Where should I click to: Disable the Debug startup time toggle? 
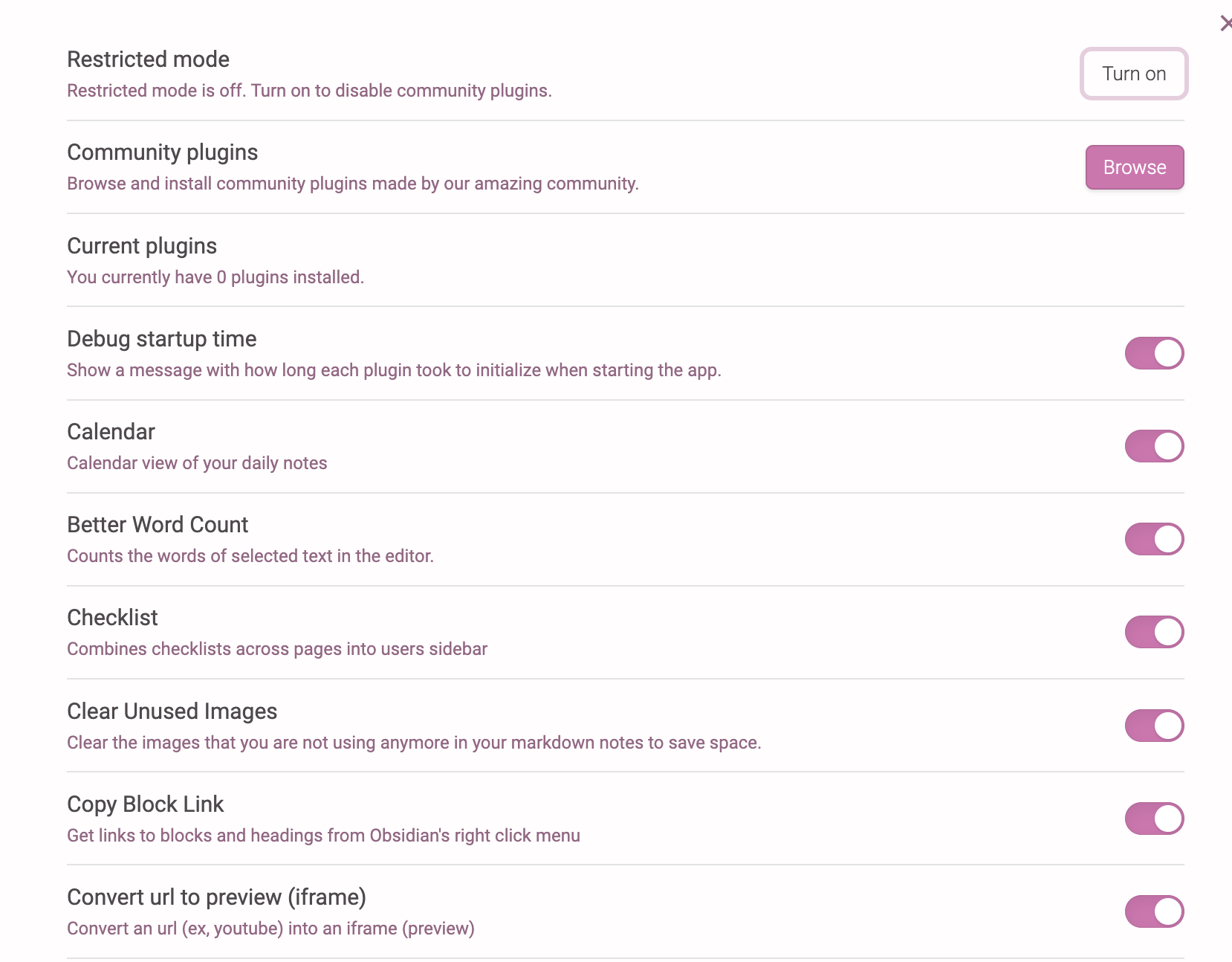[x=1154, y=353]
